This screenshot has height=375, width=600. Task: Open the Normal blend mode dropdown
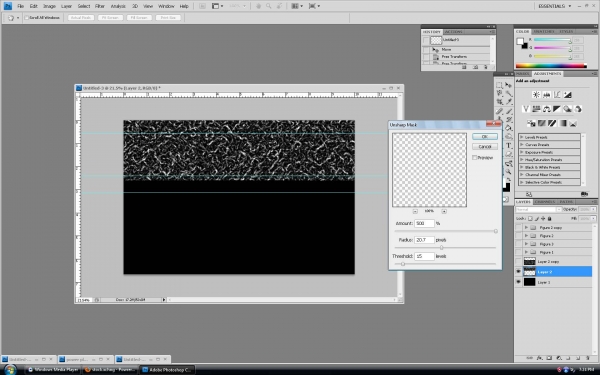[x=538, y=209]
